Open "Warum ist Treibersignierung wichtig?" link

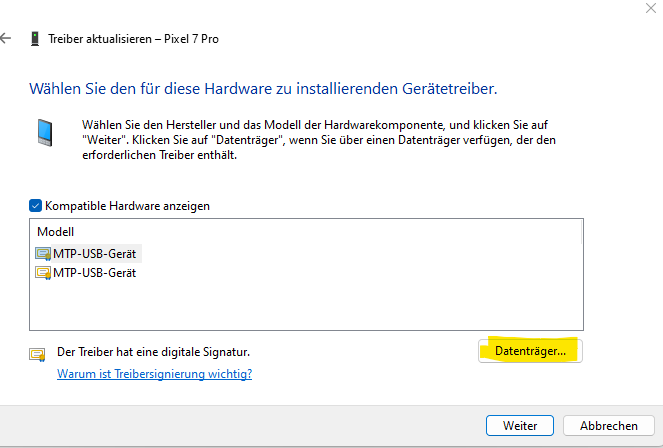154,374
